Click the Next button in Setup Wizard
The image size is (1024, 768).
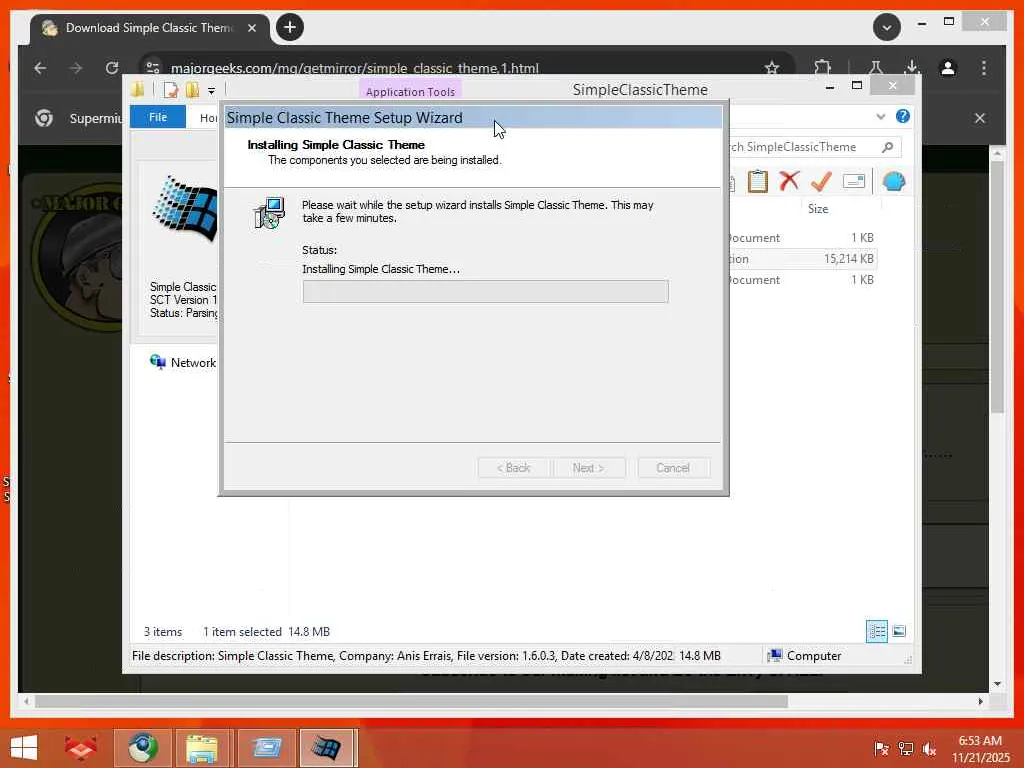tap(588, 468)
